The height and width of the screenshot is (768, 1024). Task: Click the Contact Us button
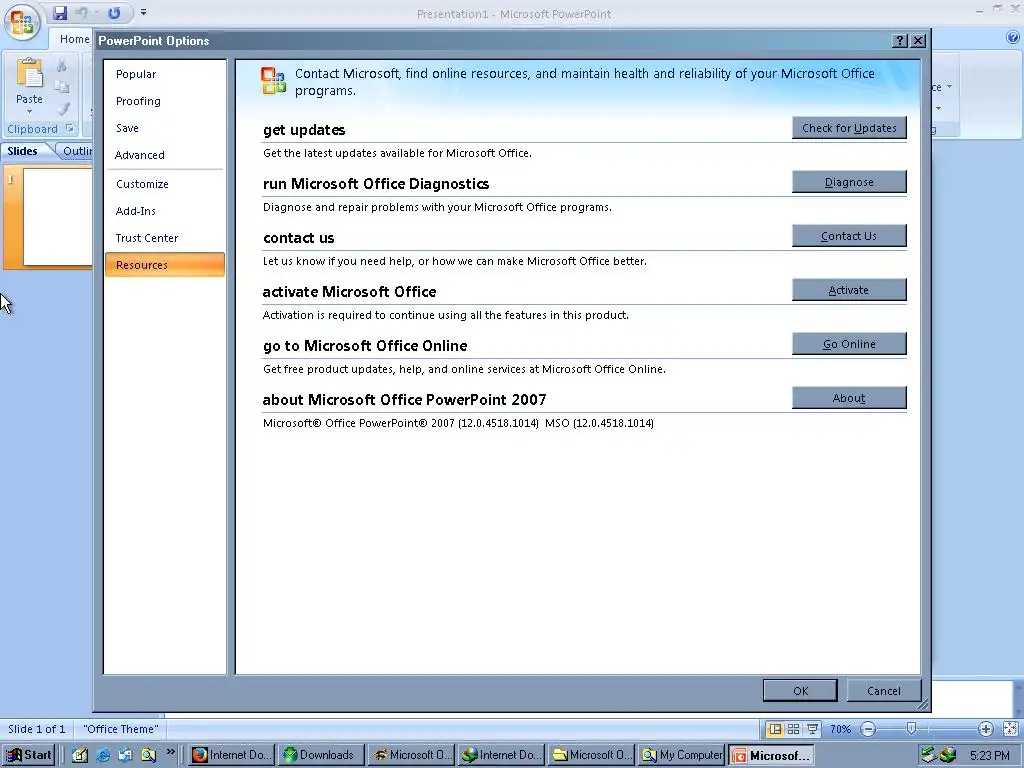tap(849, 236)
